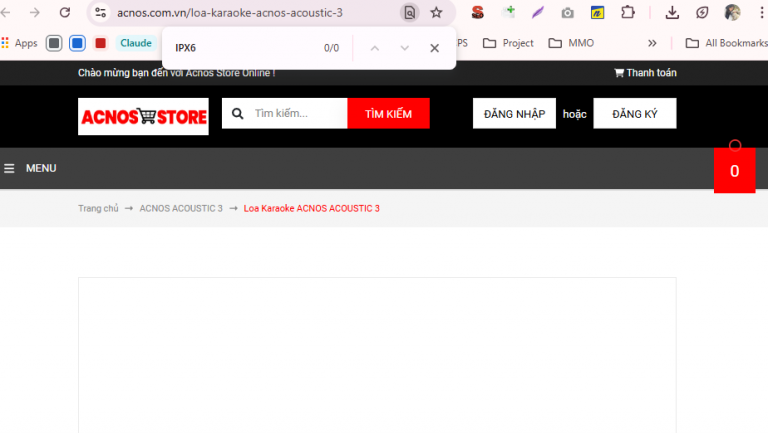Expand the hamburger MENU
Screen dimensions: 768x433
[x=30, y=168]
